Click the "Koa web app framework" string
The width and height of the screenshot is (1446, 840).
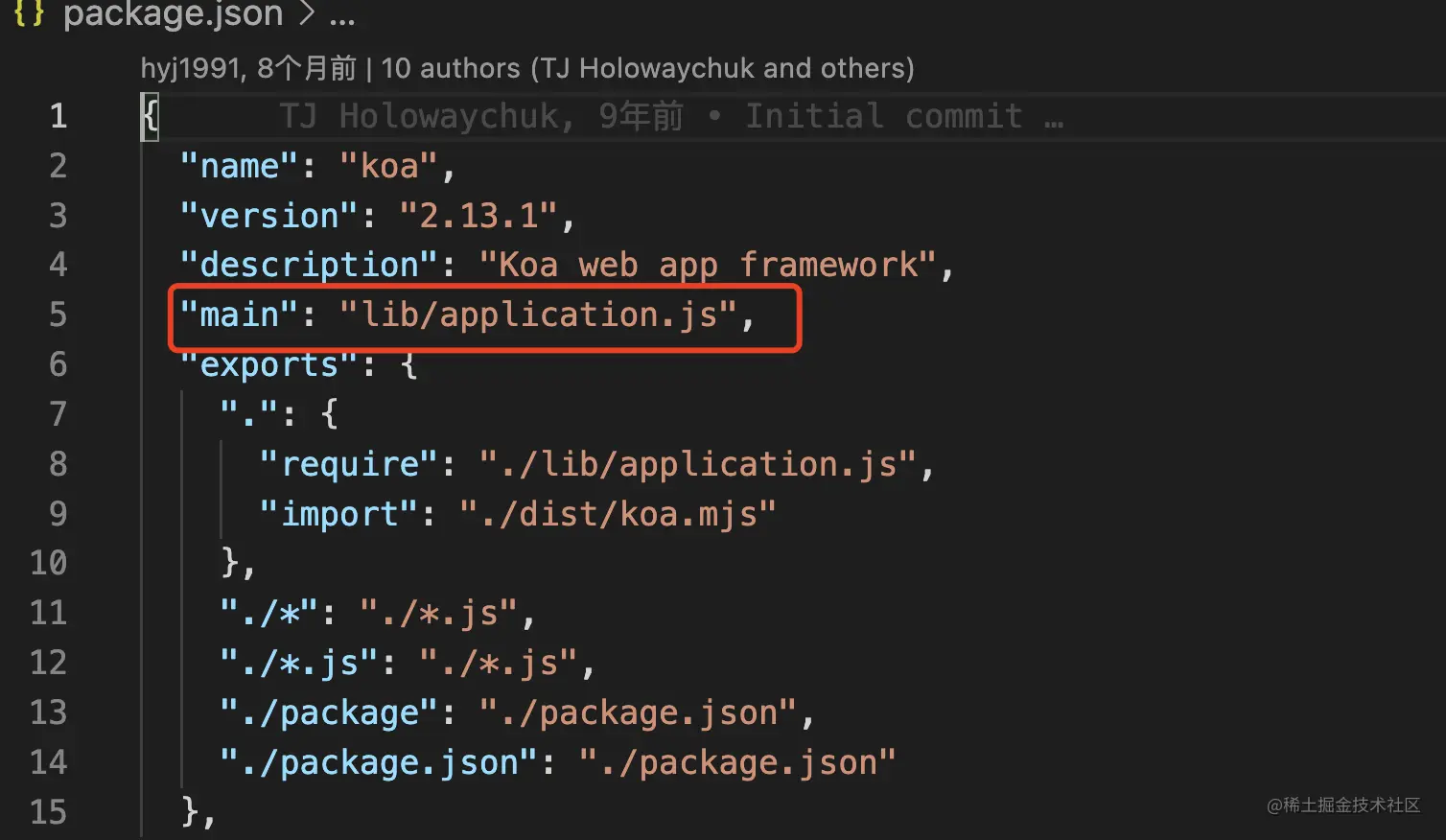click(x=708, y=265)
